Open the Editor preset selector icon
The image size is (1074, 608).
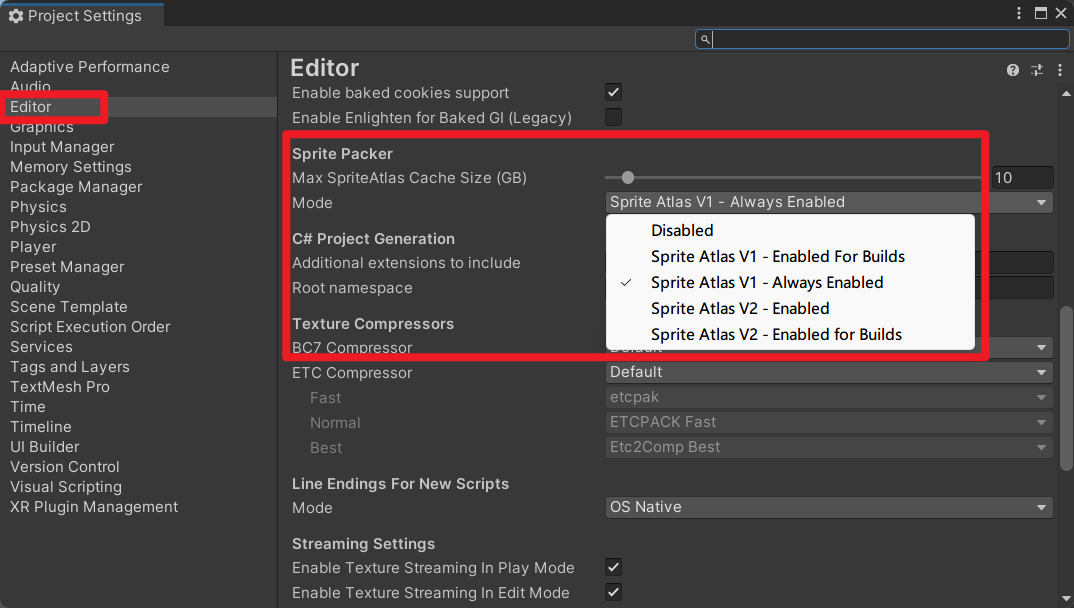pyautogui.click(x=1037, y=70)
